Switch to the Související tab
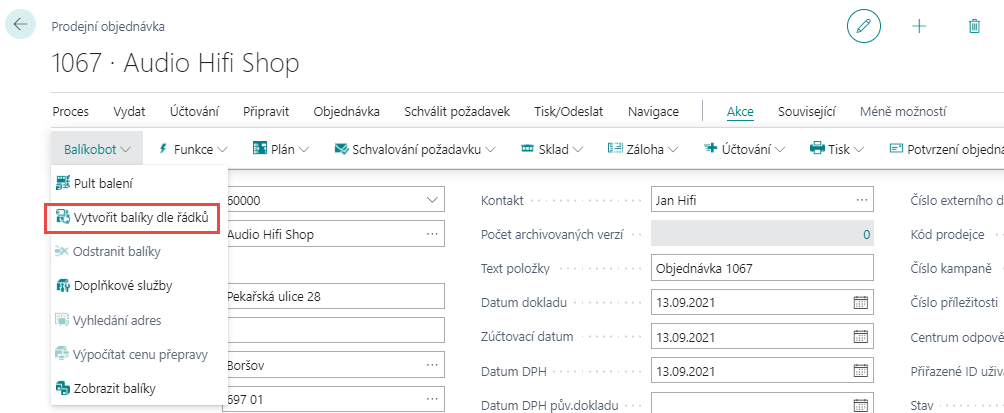Viewport: 1004px width, 413px height. click(807, 111)
